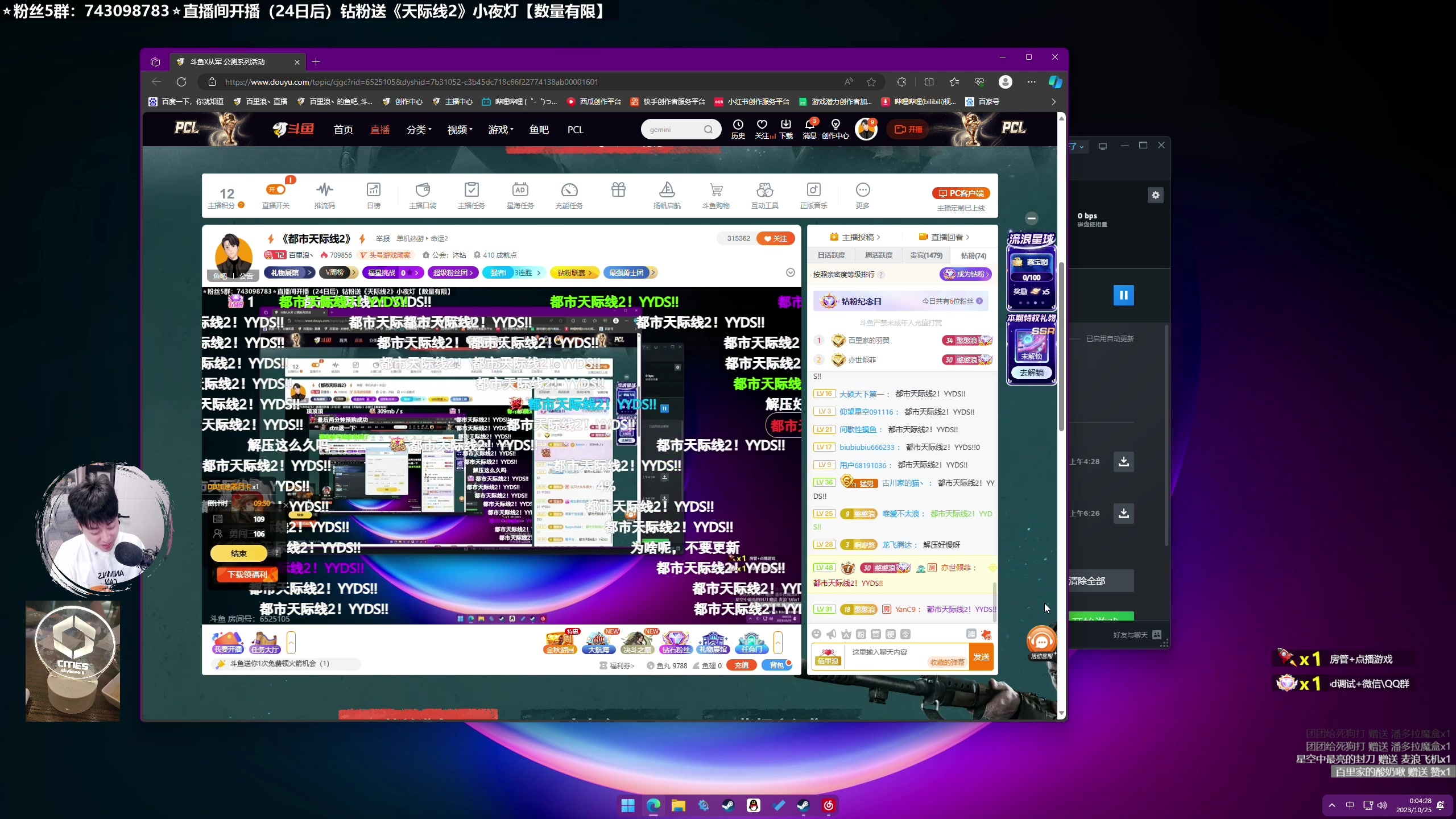The height and width of the screenshot is (819, 1456).
Task: Click the 收藏的弹幕 saved danmaku chip
Action: tap(947, 662)
